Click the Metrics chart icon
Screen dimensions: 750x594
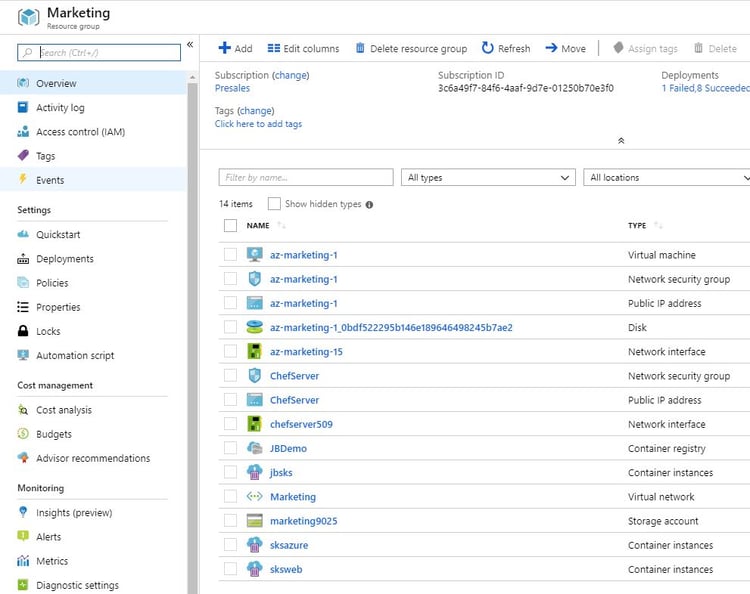click(23, 561)
